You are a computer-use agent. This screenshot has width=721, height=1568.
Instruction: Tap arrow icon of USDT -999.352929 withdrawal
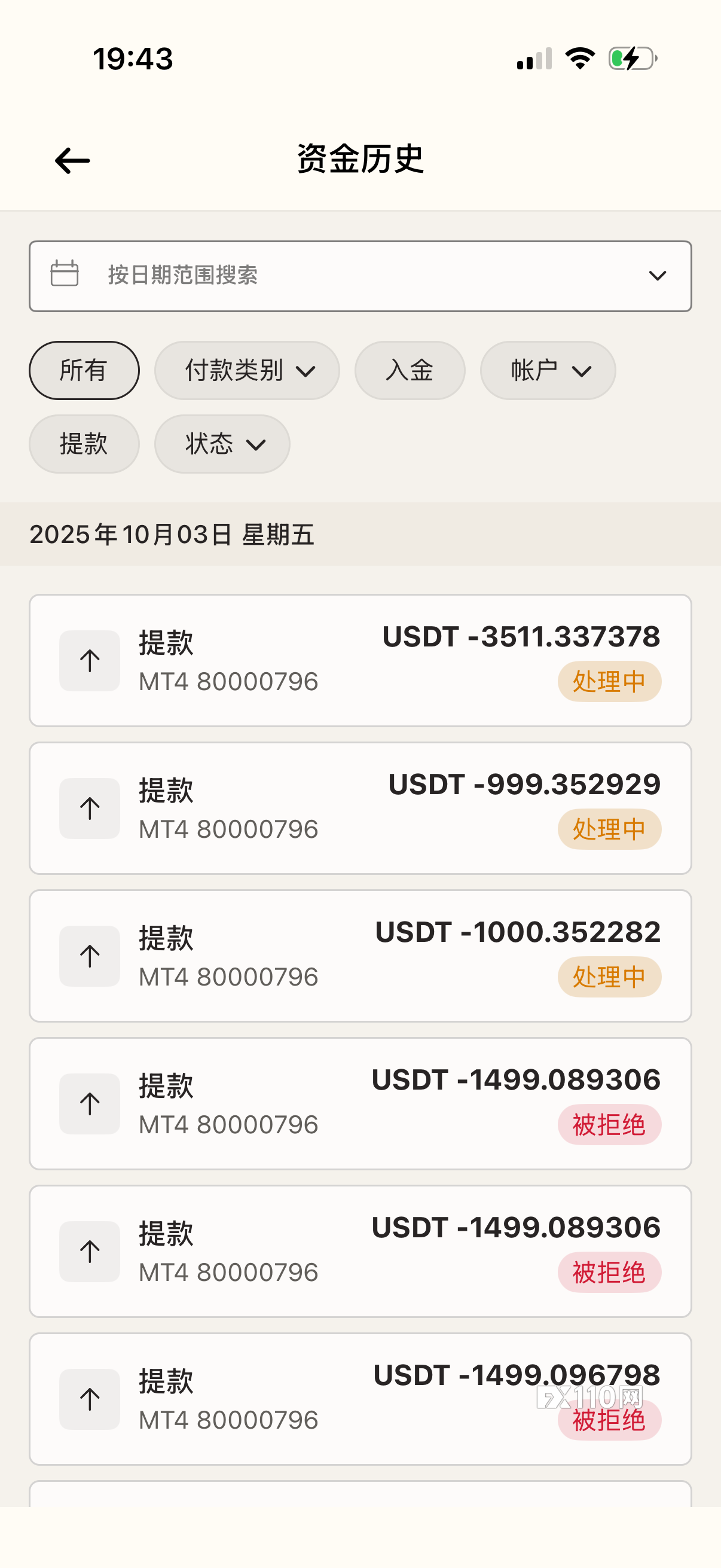coord(90,809)
